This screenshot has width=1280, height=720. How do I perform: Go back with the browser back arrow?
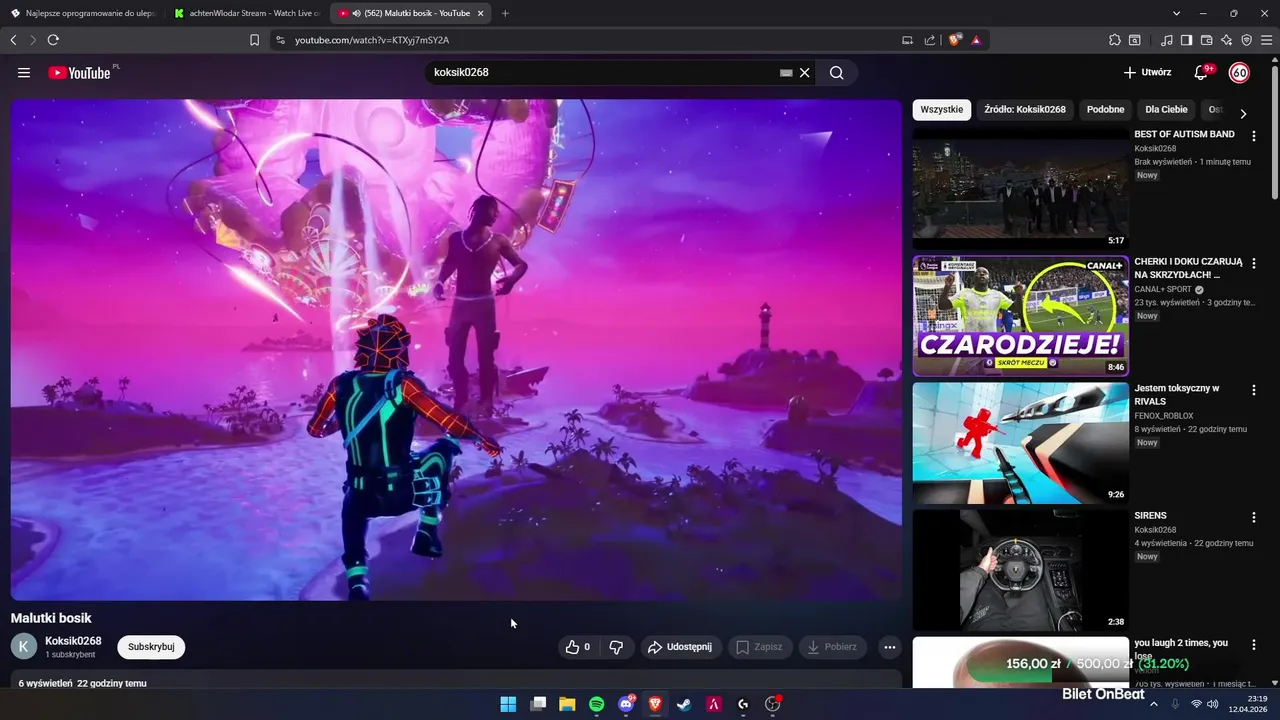(13, 40)
